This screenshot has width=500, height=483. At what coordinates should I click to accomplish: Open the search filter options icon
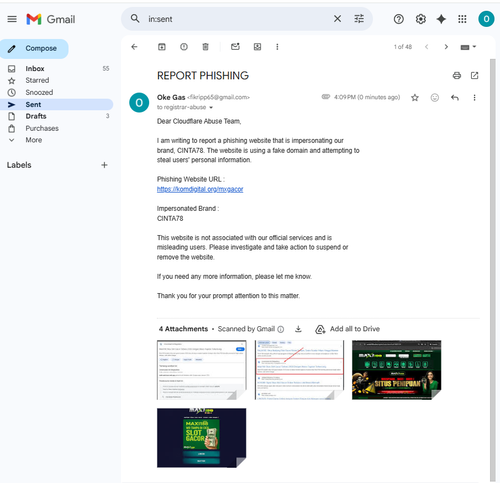[359, 19]
